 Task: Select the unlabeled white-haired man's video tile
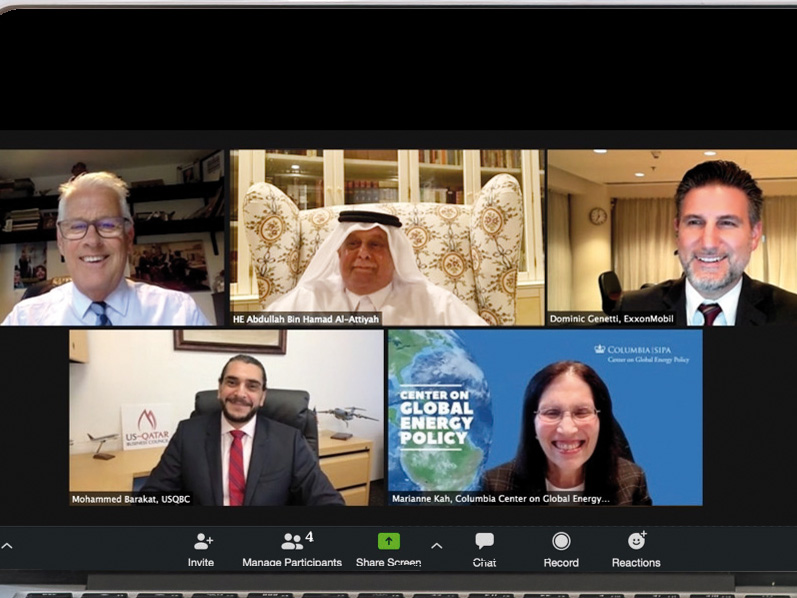click(112, 237)
